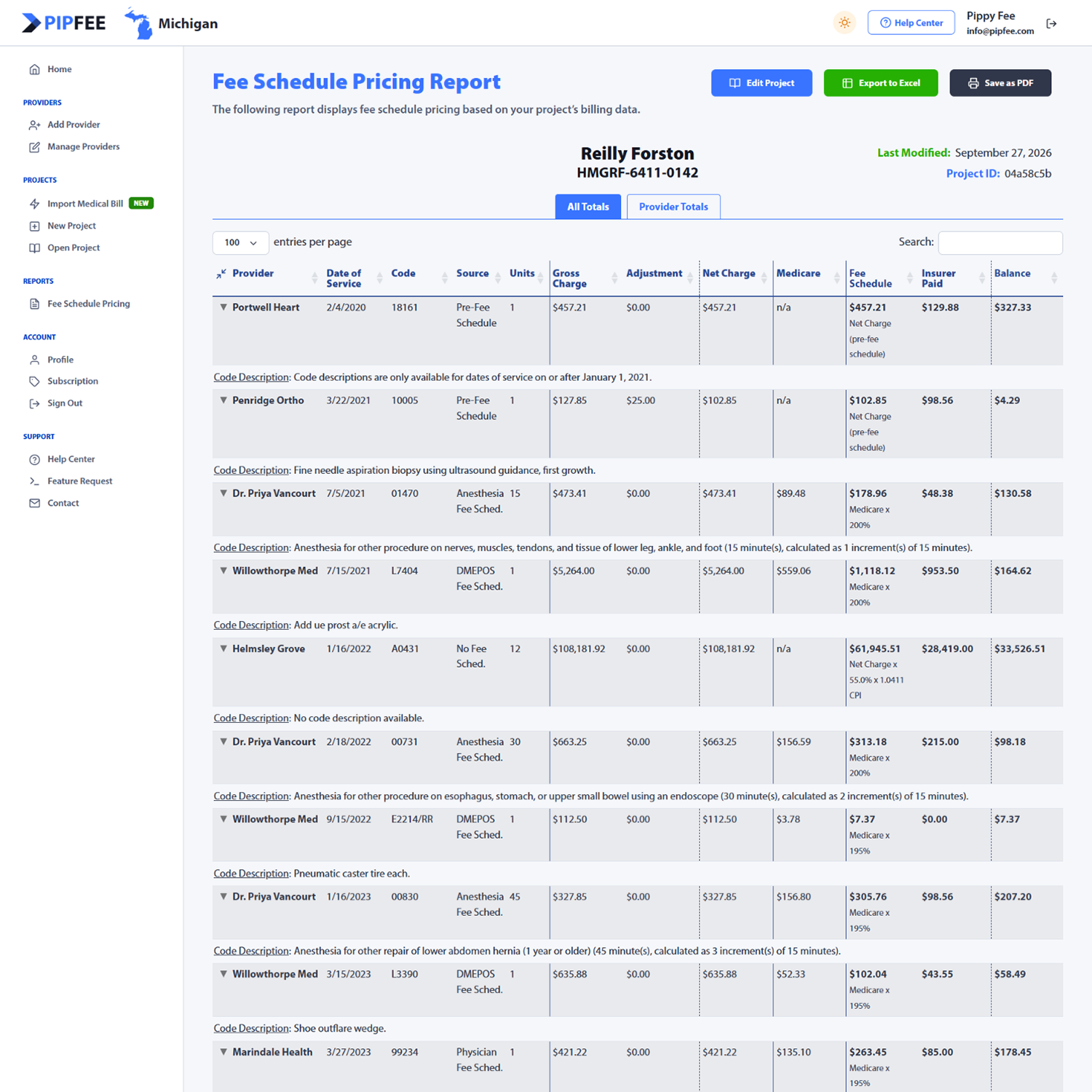Click the Search input field

[x=1000, y=242]
